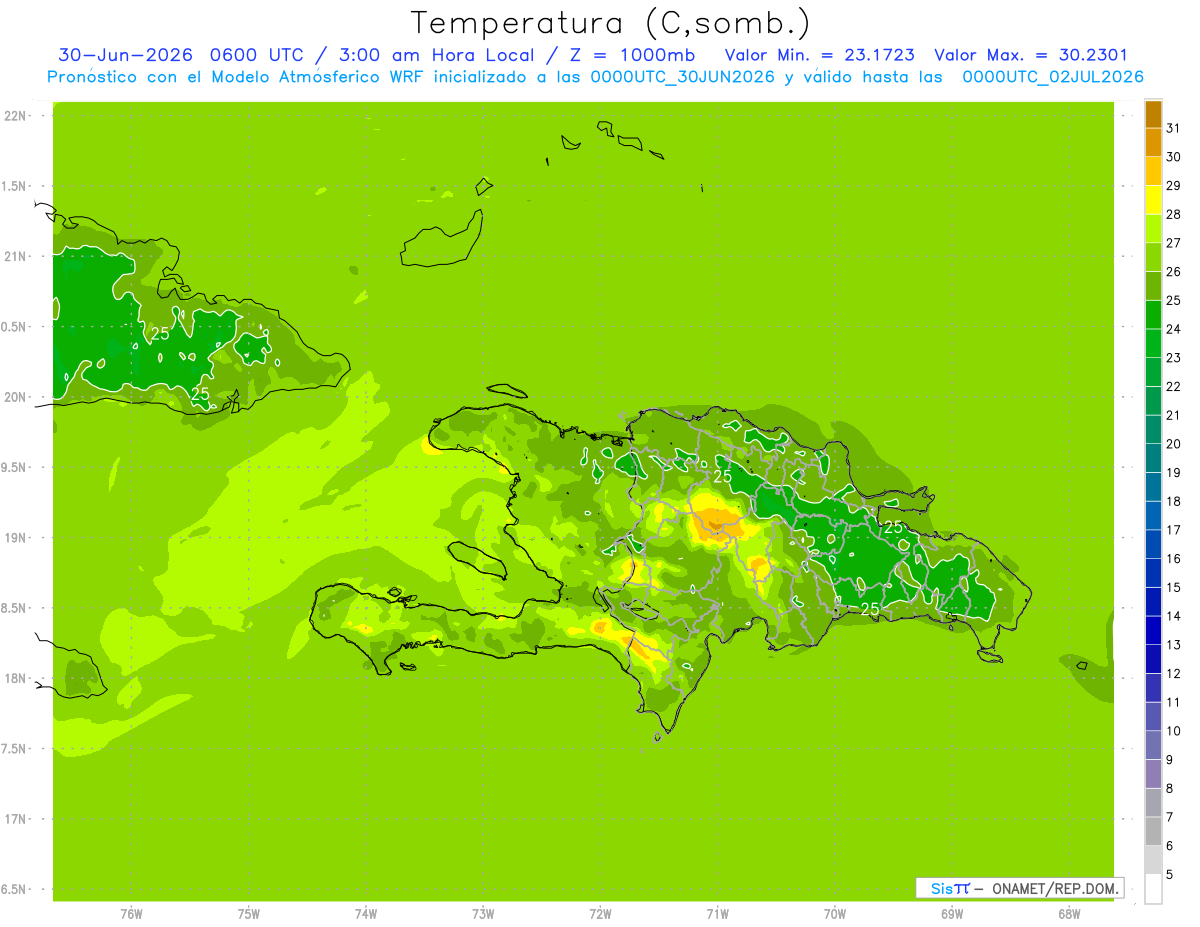Click the "19N" latitude axis label
The height and width of the screenshot is (927, 1200).
[x=15, y=538]
